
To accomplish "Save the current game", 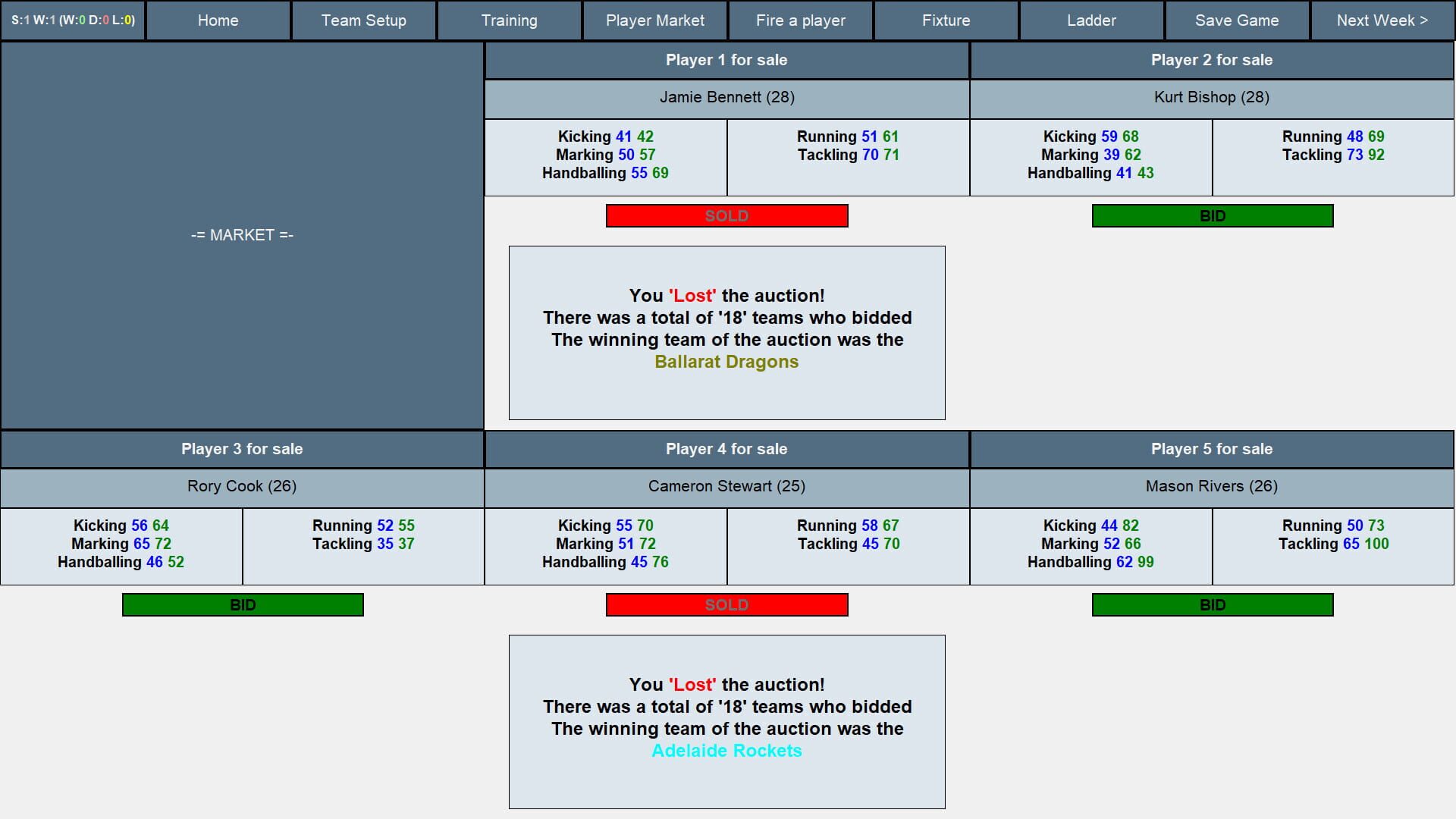I will click(x=1237, y=20).
